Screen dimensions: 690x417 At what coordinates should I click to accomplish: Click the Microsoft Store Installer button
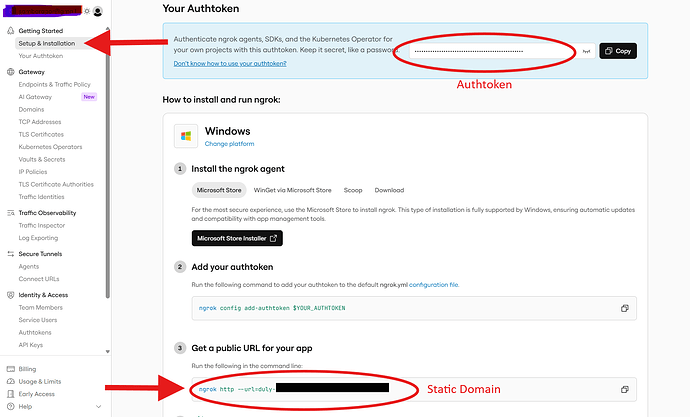click(237, 238)
